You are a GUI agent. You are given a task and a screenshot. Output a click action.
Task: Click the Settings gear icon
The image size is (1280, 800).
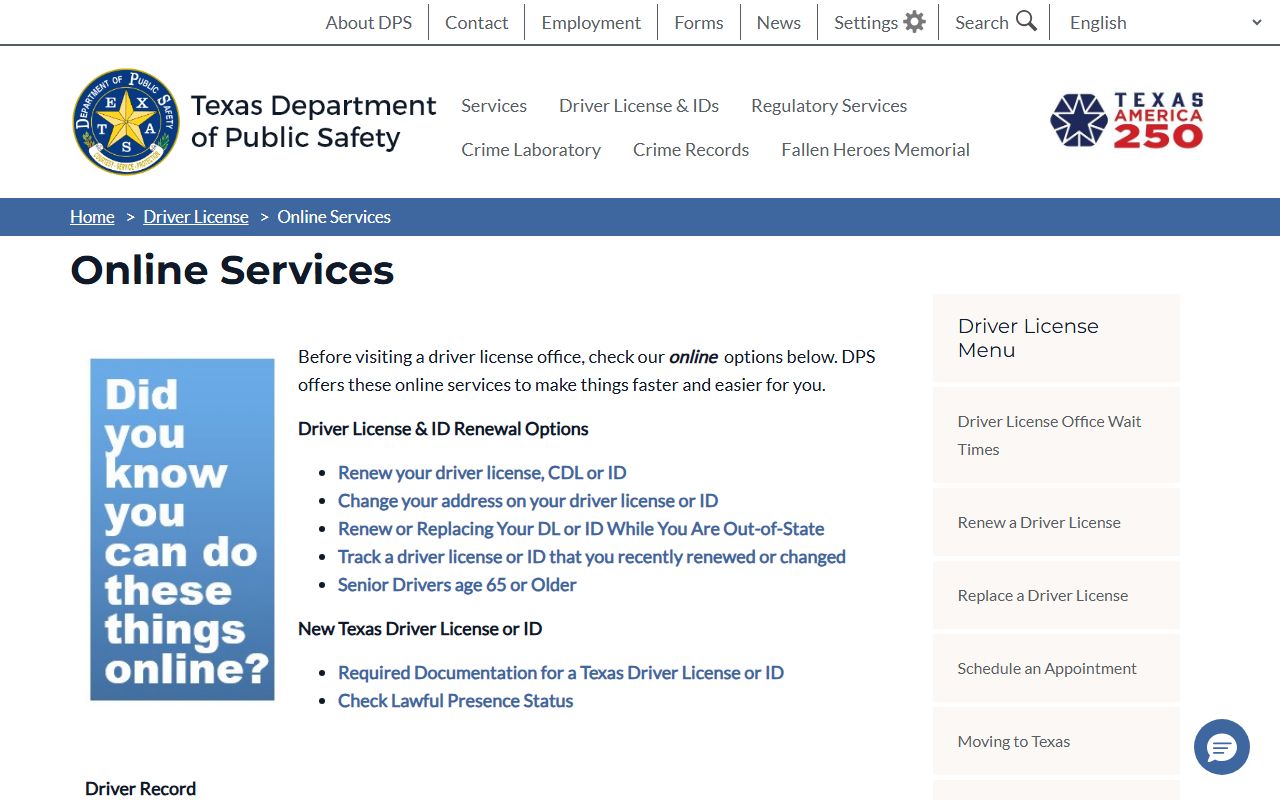[914, 22]
